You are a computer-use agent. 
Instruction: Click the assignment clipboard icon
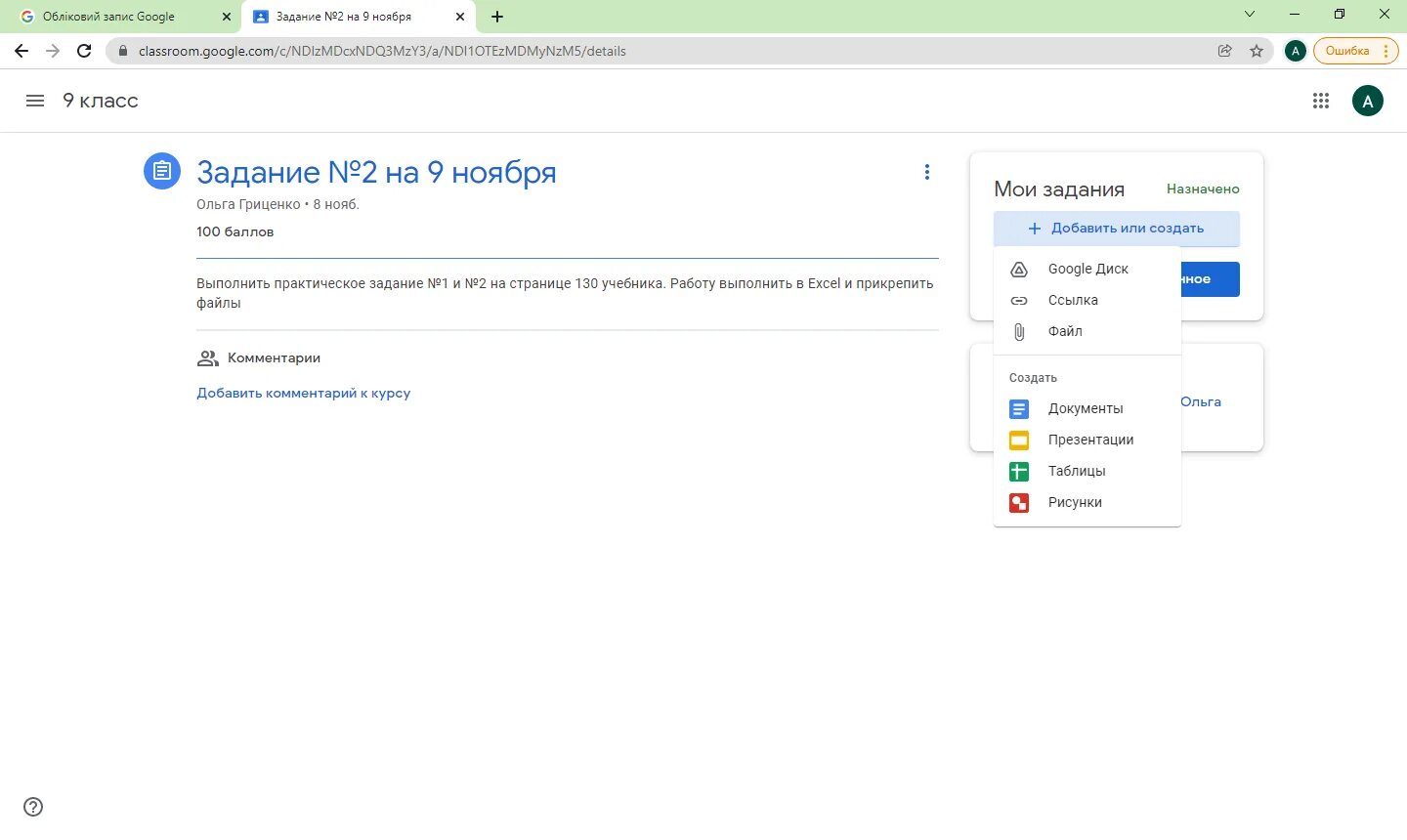(162, 171)
